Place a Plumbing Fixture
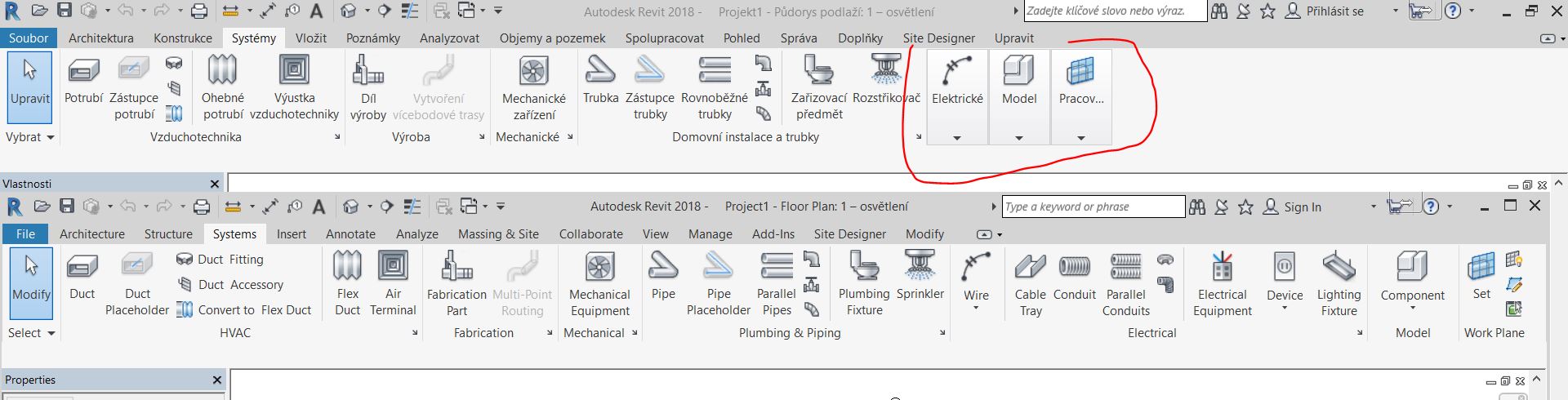 [865, 285]
